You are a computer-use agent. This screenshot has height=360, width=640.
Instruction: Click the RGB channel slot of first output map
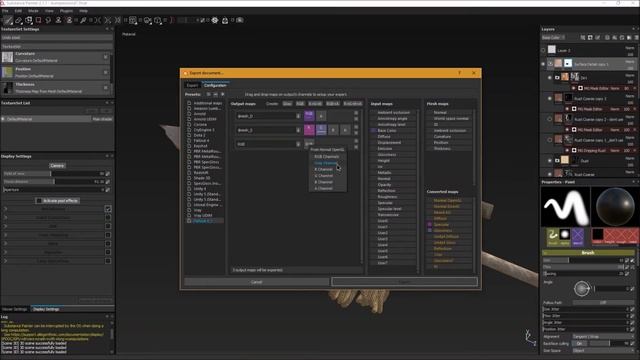[309, 116]
